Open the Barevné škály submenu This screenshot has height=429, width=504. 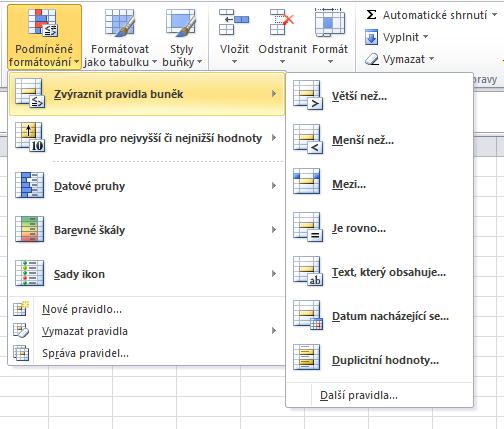[147, 230]
